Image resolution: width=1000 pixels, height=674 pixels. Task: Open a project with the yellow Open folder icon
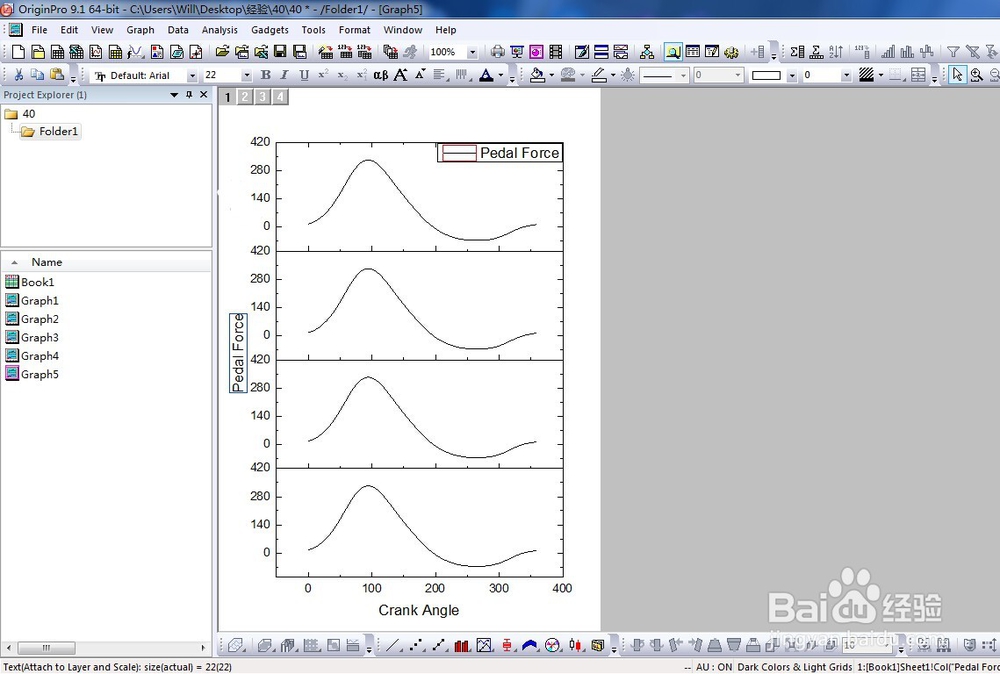(222, 52)
